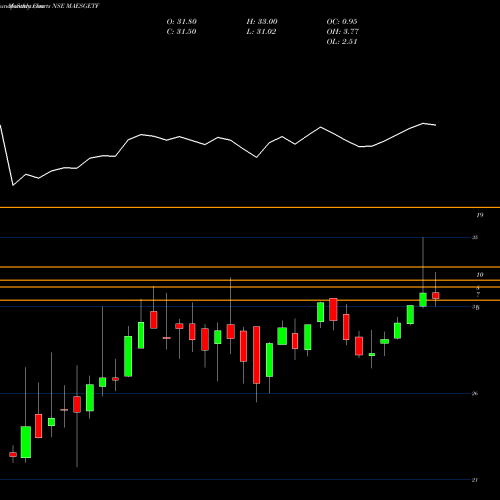Click the '19' level label
This screenshot has width=500, height=500.
click(479, 215)
